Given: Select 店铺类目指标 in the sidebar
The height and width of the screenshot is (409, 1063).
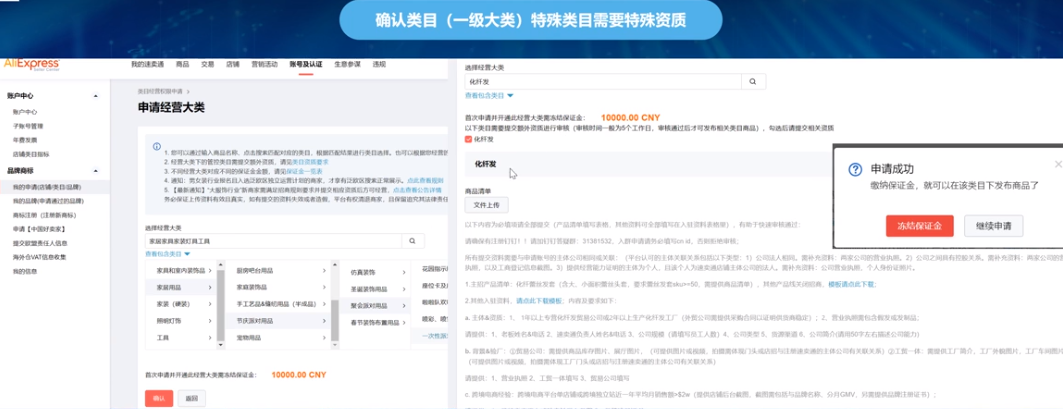Looking at the screenshot, I should [31, 155].
